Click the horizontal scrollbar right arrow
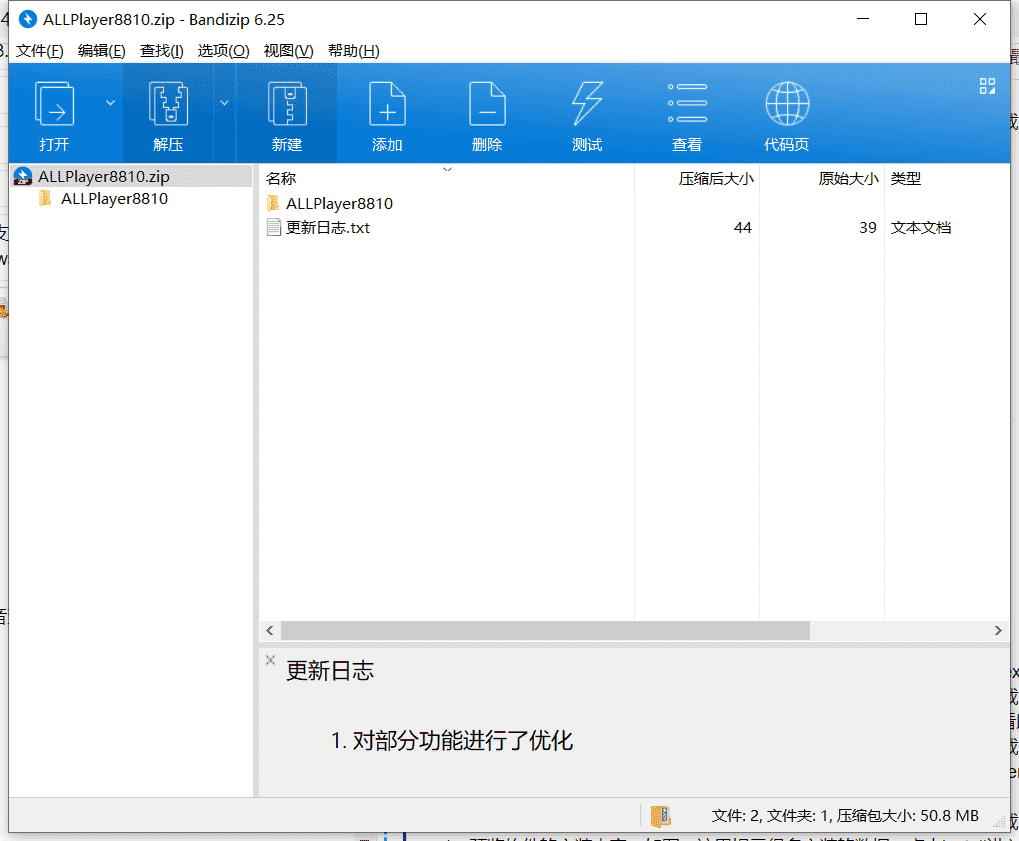 click(998, 630)
